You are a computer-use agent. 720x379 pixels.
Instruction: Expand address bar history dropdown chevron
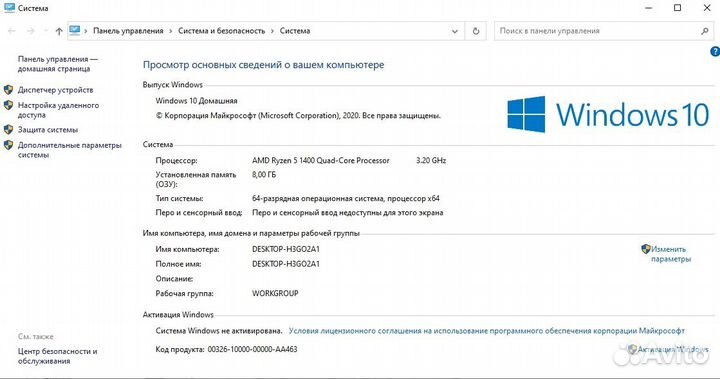pos(455,31)
